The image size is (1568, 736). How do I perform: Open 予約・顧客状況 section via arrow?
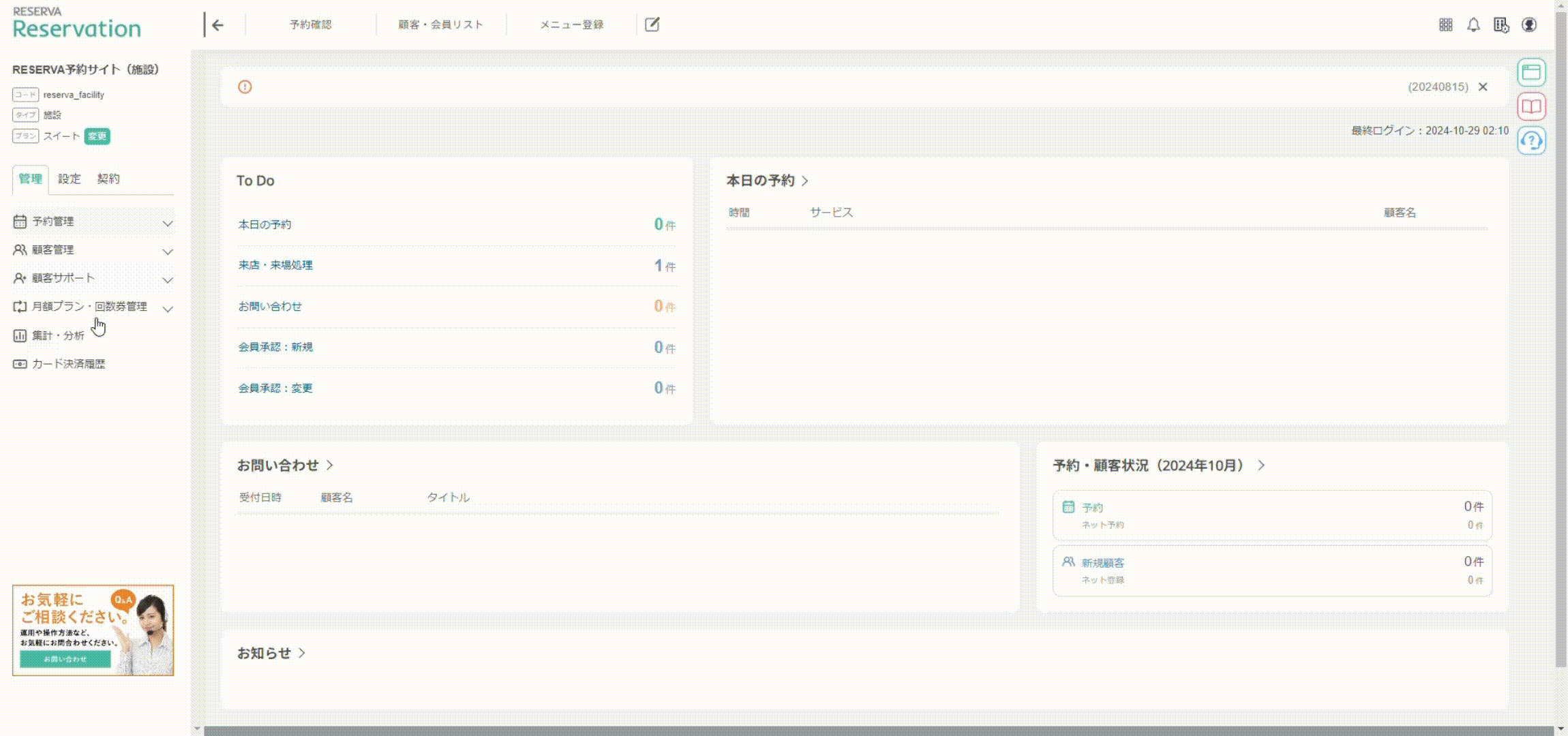1261,465
